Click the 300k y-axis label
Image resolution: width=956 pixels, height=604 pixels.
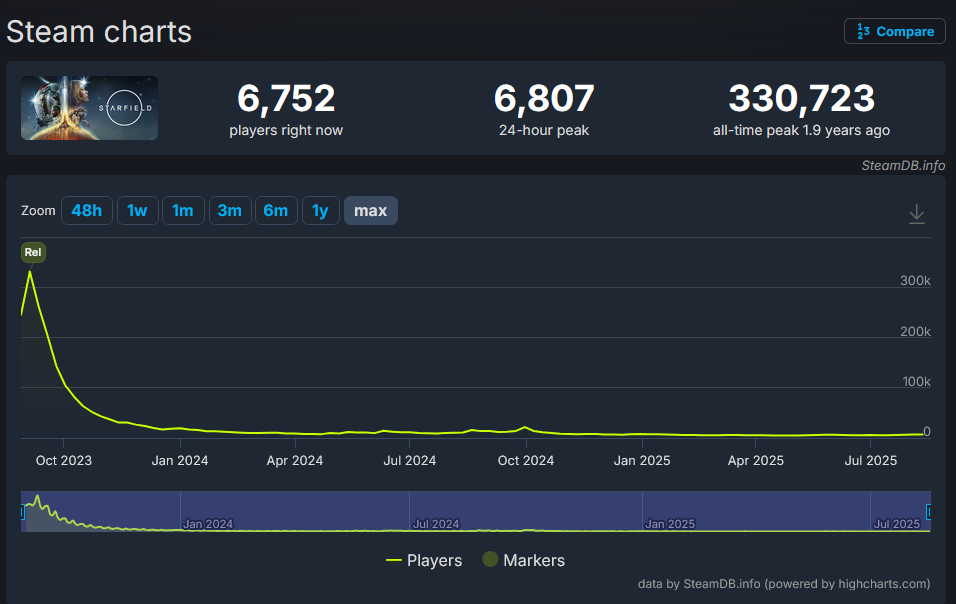pos(915,281)
